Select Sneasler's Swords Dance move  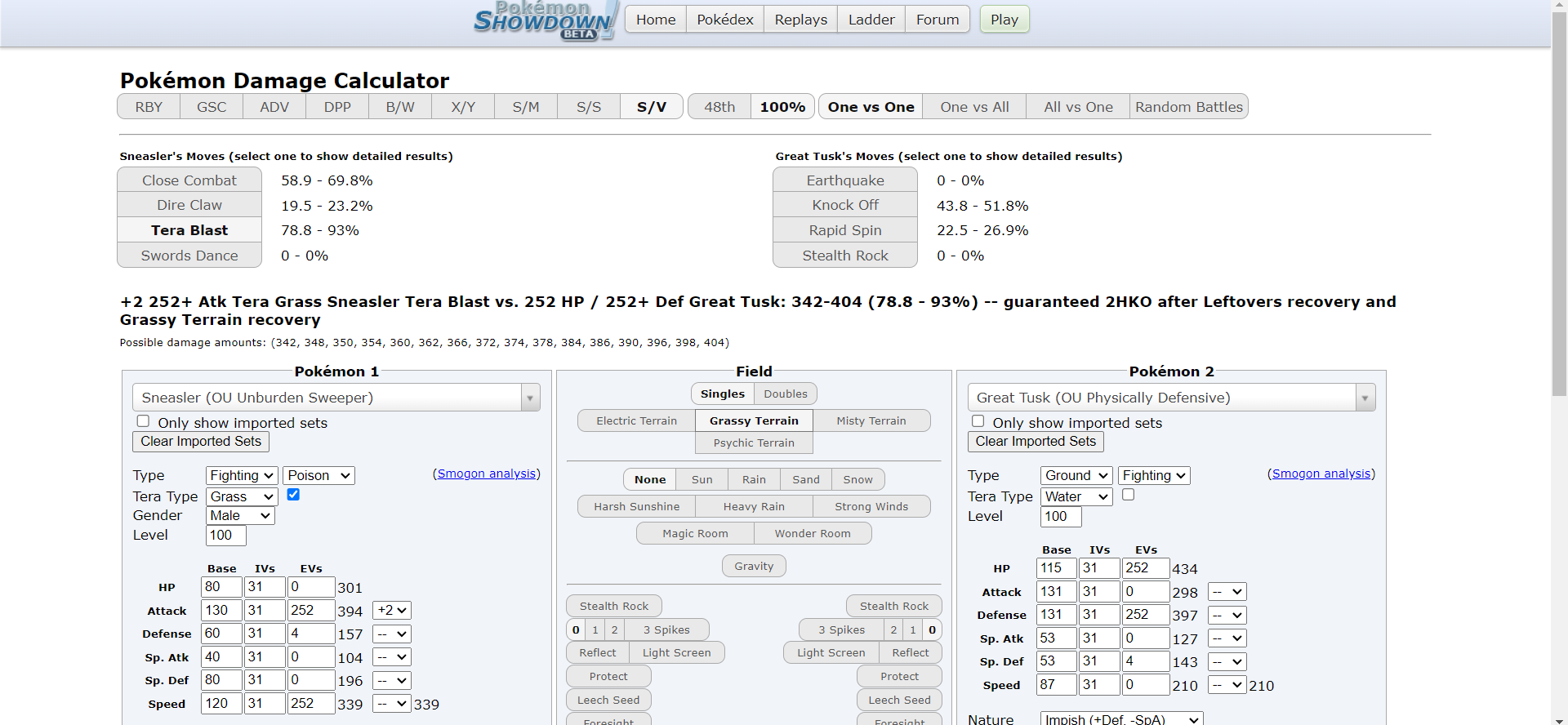point(189,256)
